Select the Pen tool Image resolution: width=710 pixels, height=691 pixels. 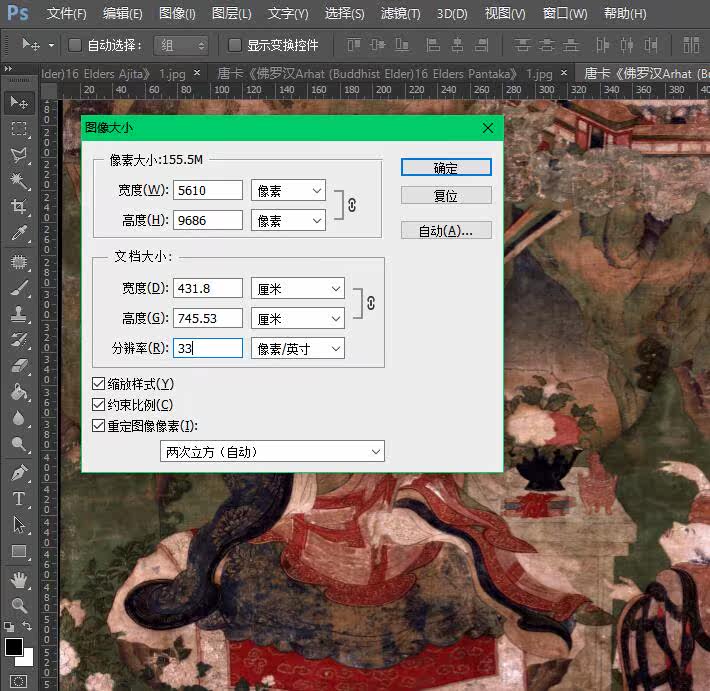tap(19, 473)
